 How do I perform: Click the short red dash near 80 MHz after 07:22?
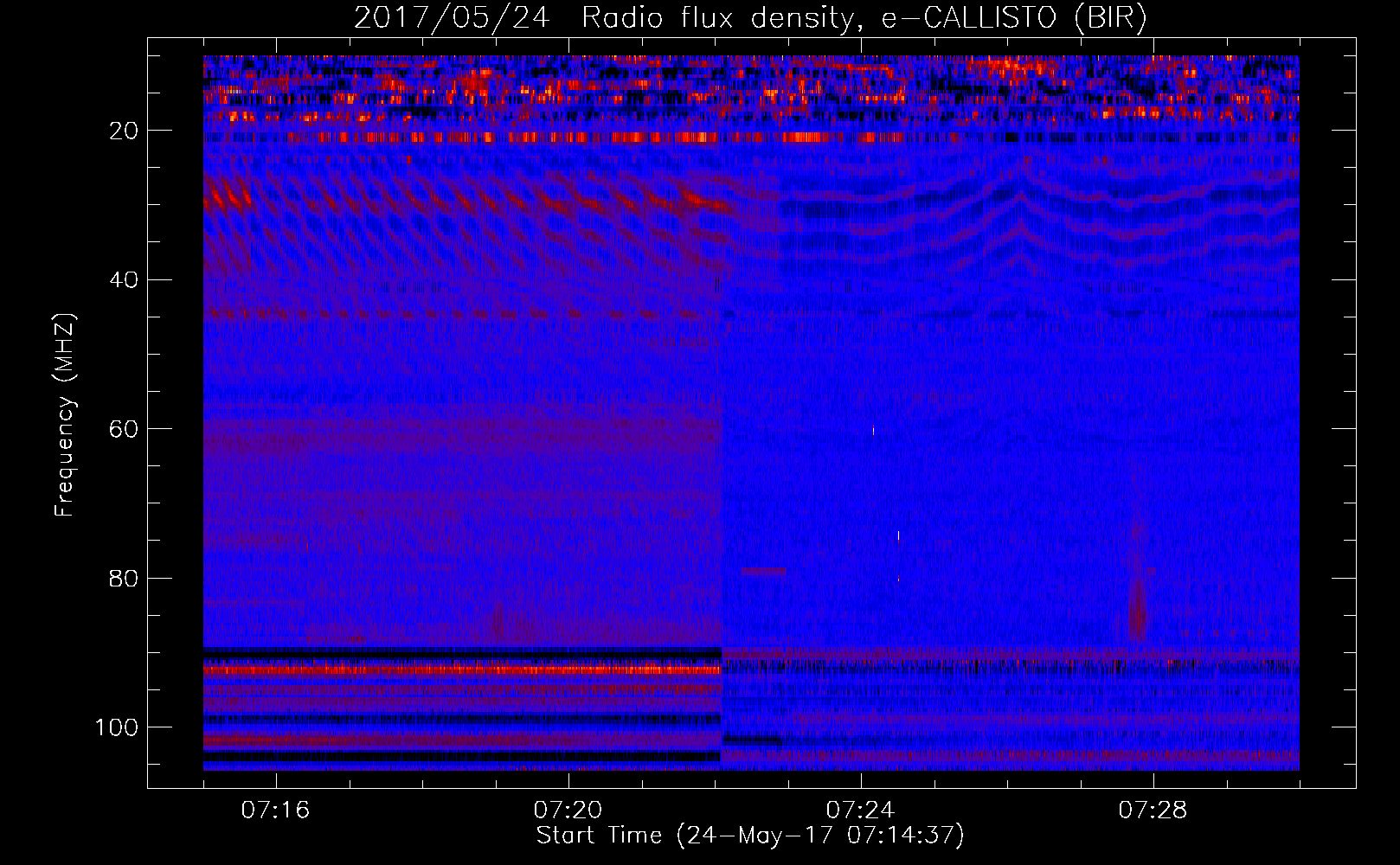pos(764,571)
